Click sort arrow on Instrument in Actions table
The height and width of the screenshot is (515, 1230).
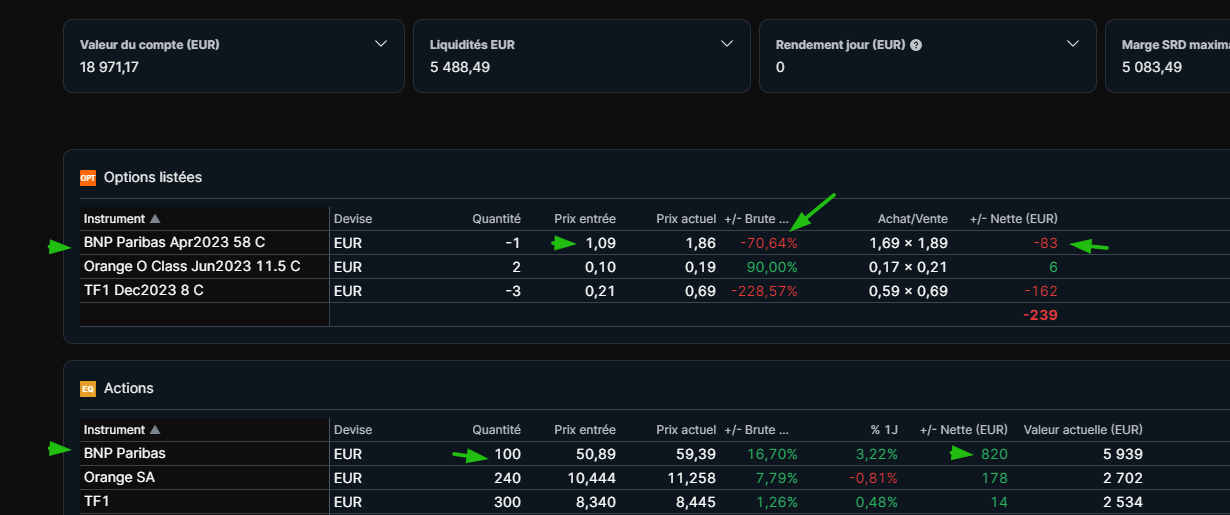point(155,430)
